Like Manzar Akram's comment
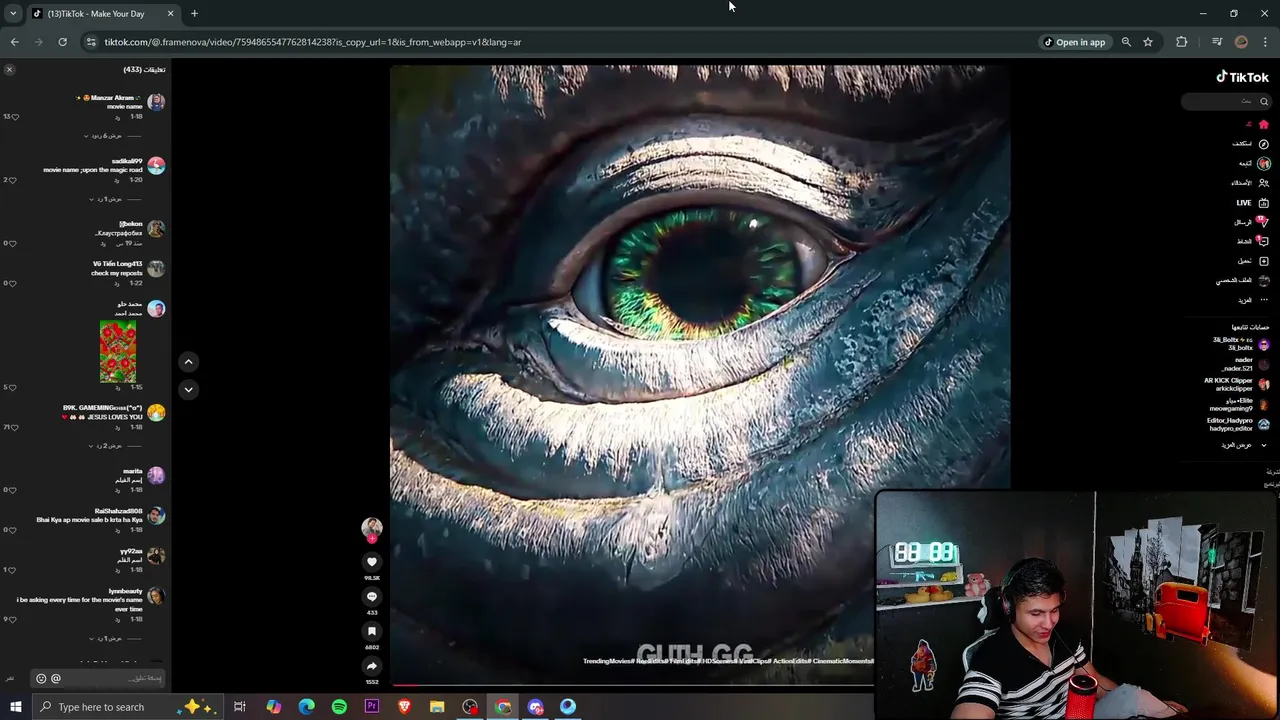1280x720 pixels. coord(15,116)
